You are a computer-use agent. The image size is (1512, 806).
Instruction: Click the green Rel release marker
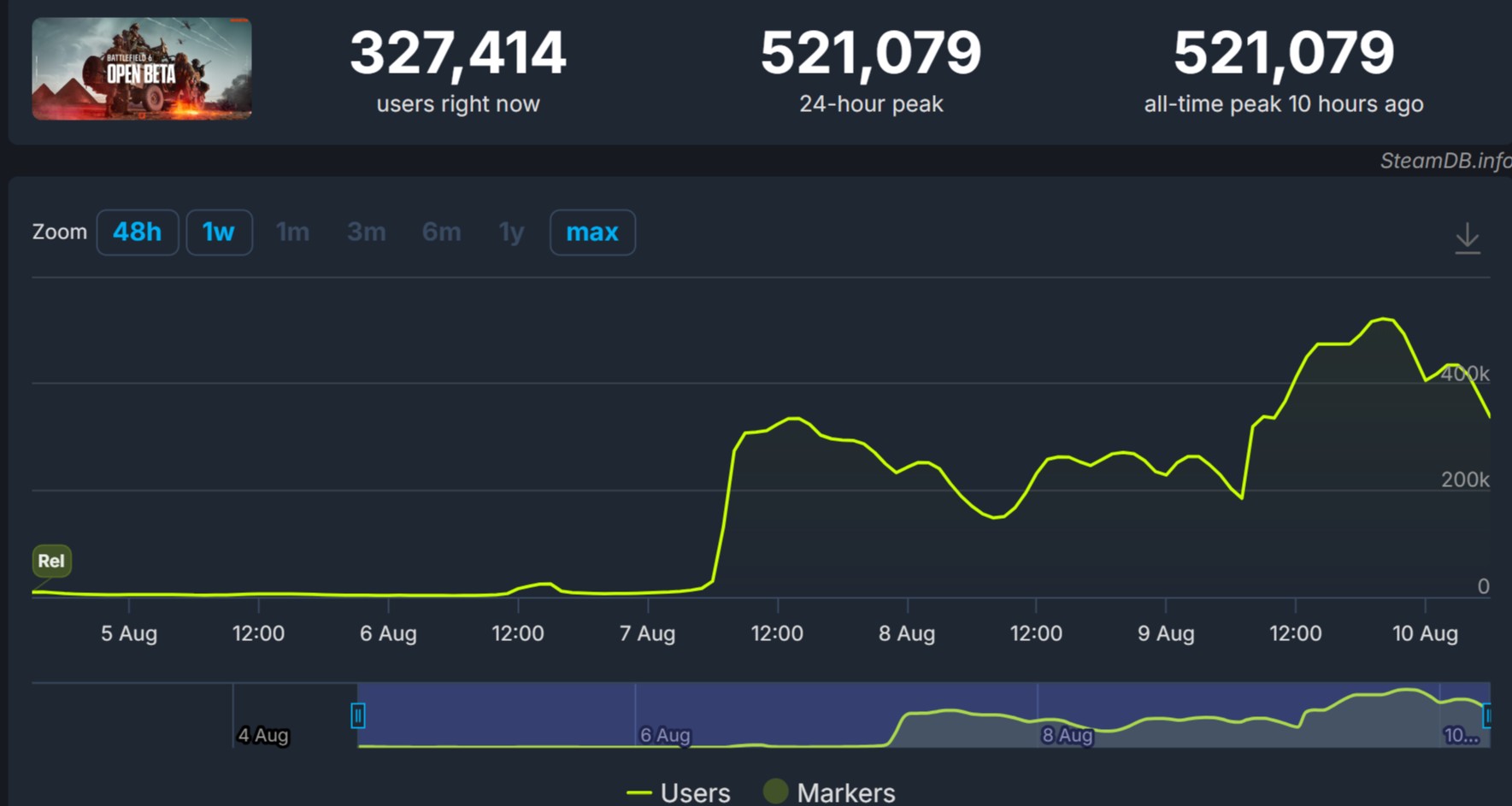[51, 561]
